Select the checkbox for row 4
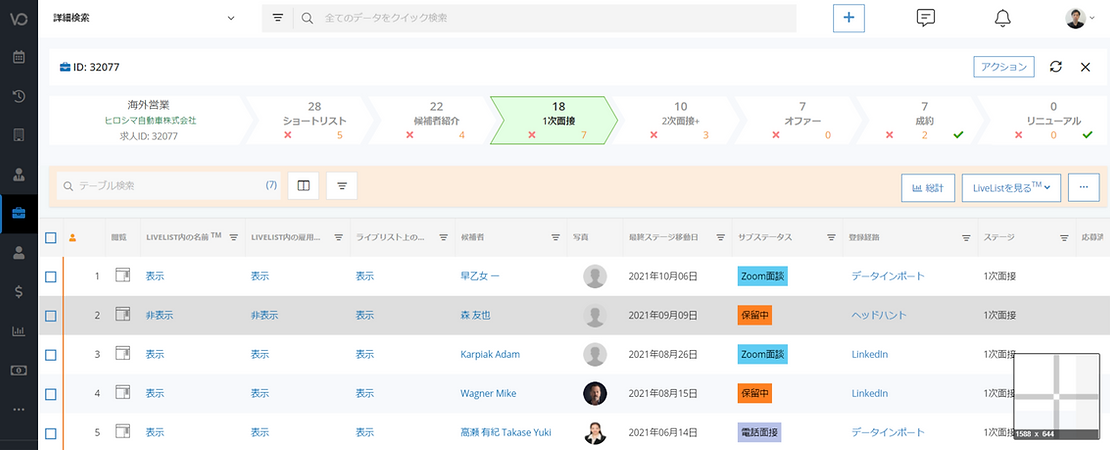This screenshot has height=450, width=1110. coord(51,394)
